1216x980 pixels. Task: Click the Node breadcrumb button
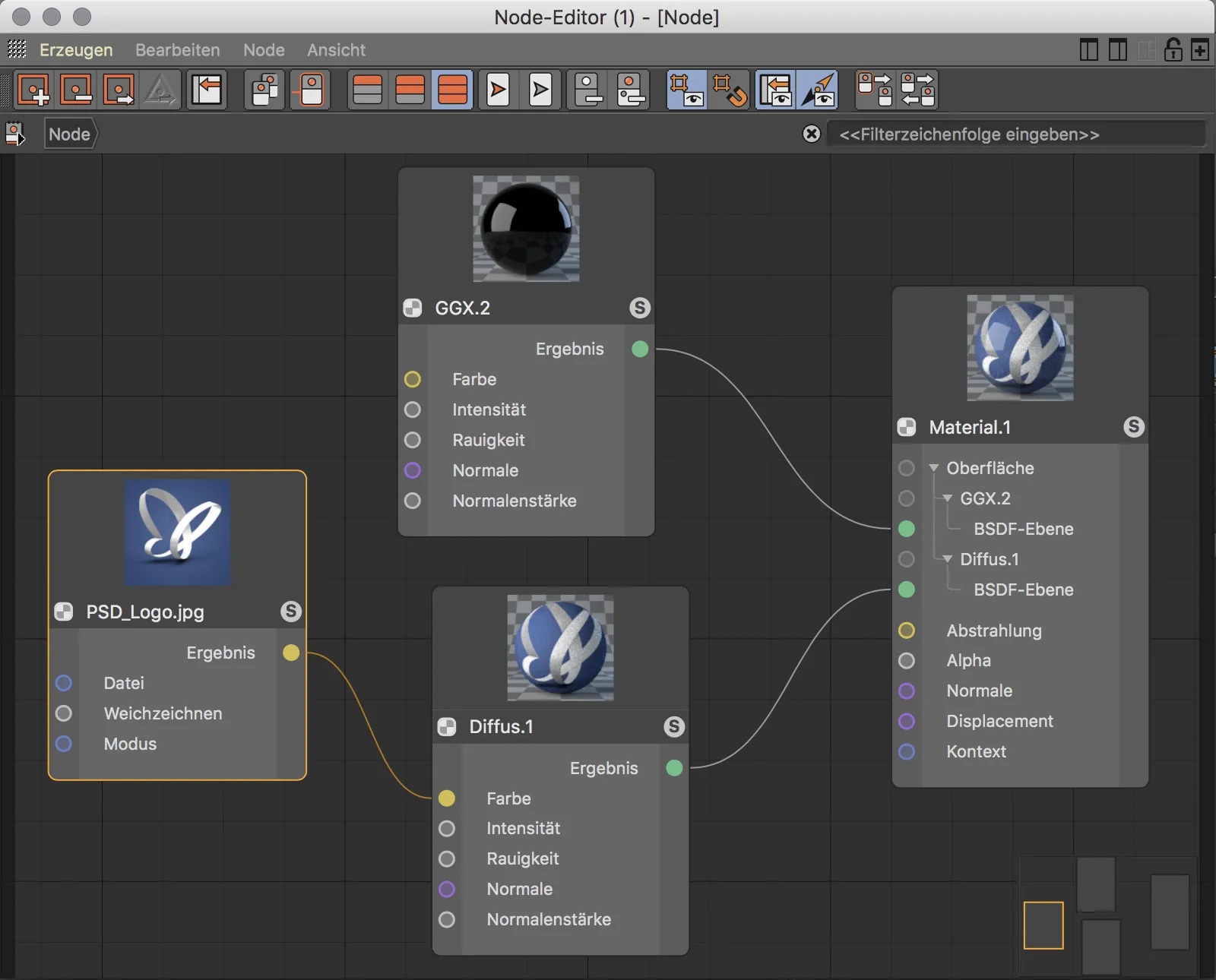[x=70, y=134]
